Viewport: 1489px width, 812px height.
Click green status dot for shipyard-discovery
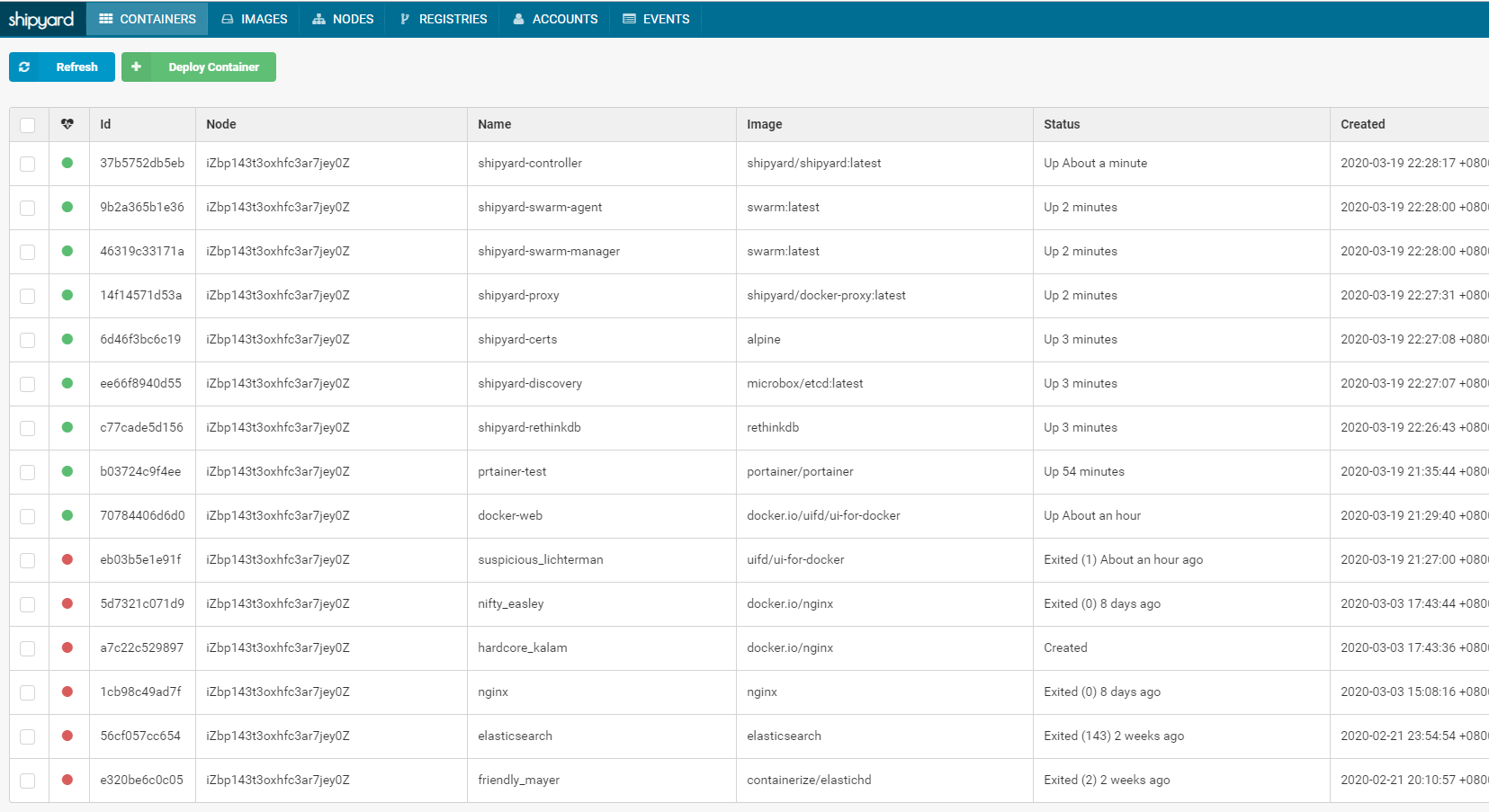(x=67, y=383)
